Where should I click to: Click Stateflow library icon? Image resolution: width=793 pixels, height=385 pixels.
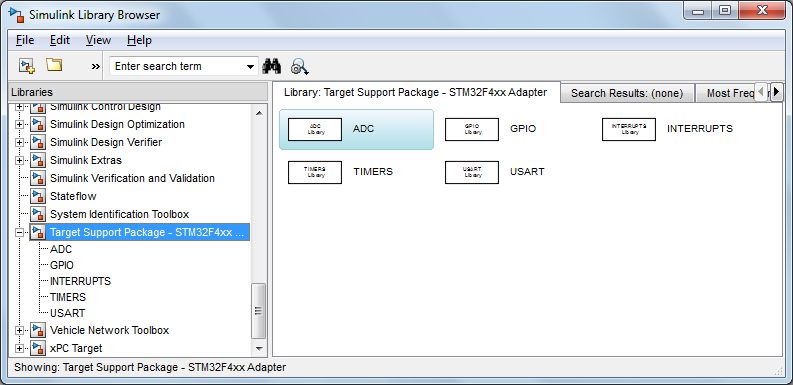37,196
